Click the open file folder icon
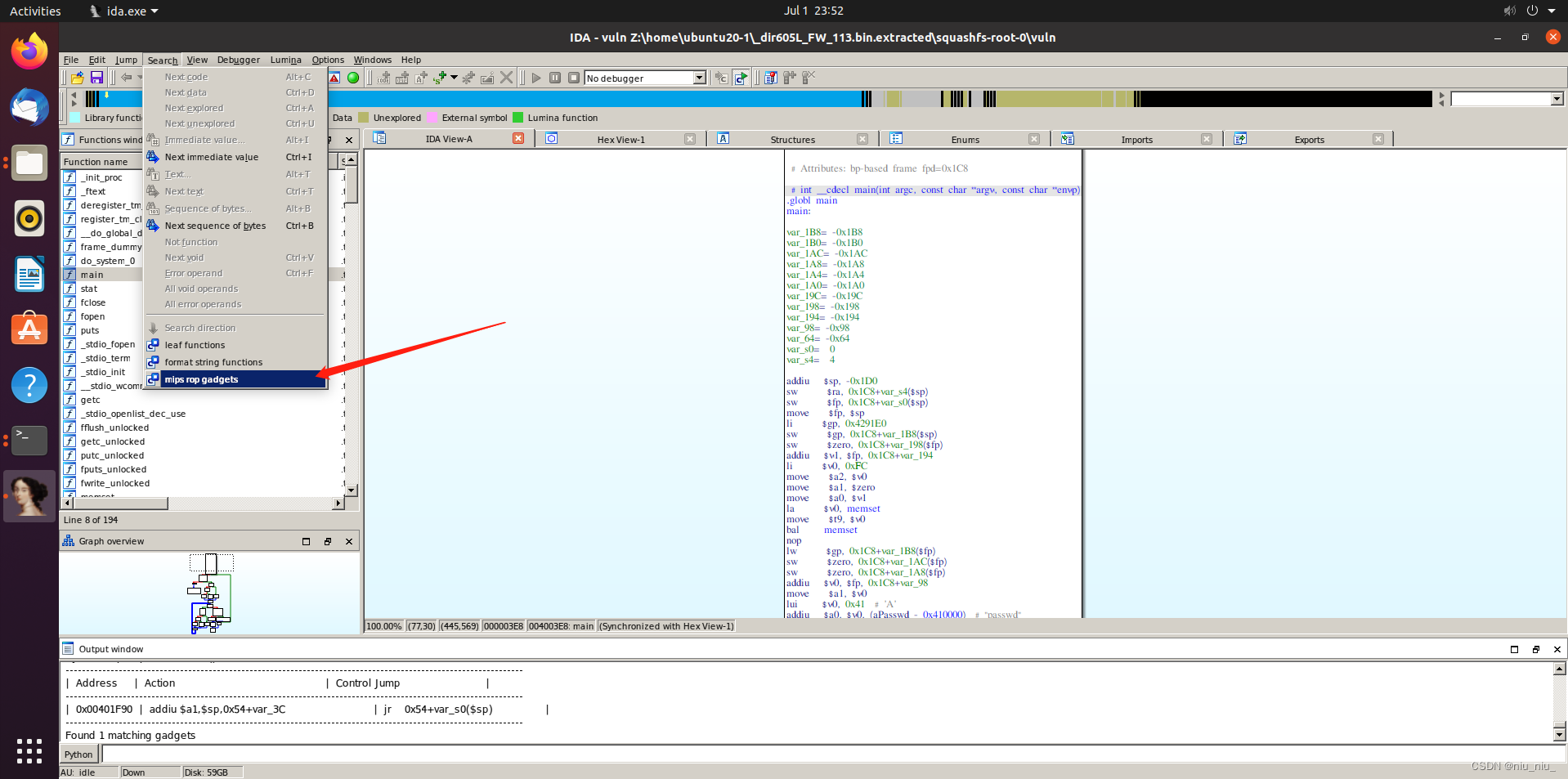1568x779 pixels. 78,78
